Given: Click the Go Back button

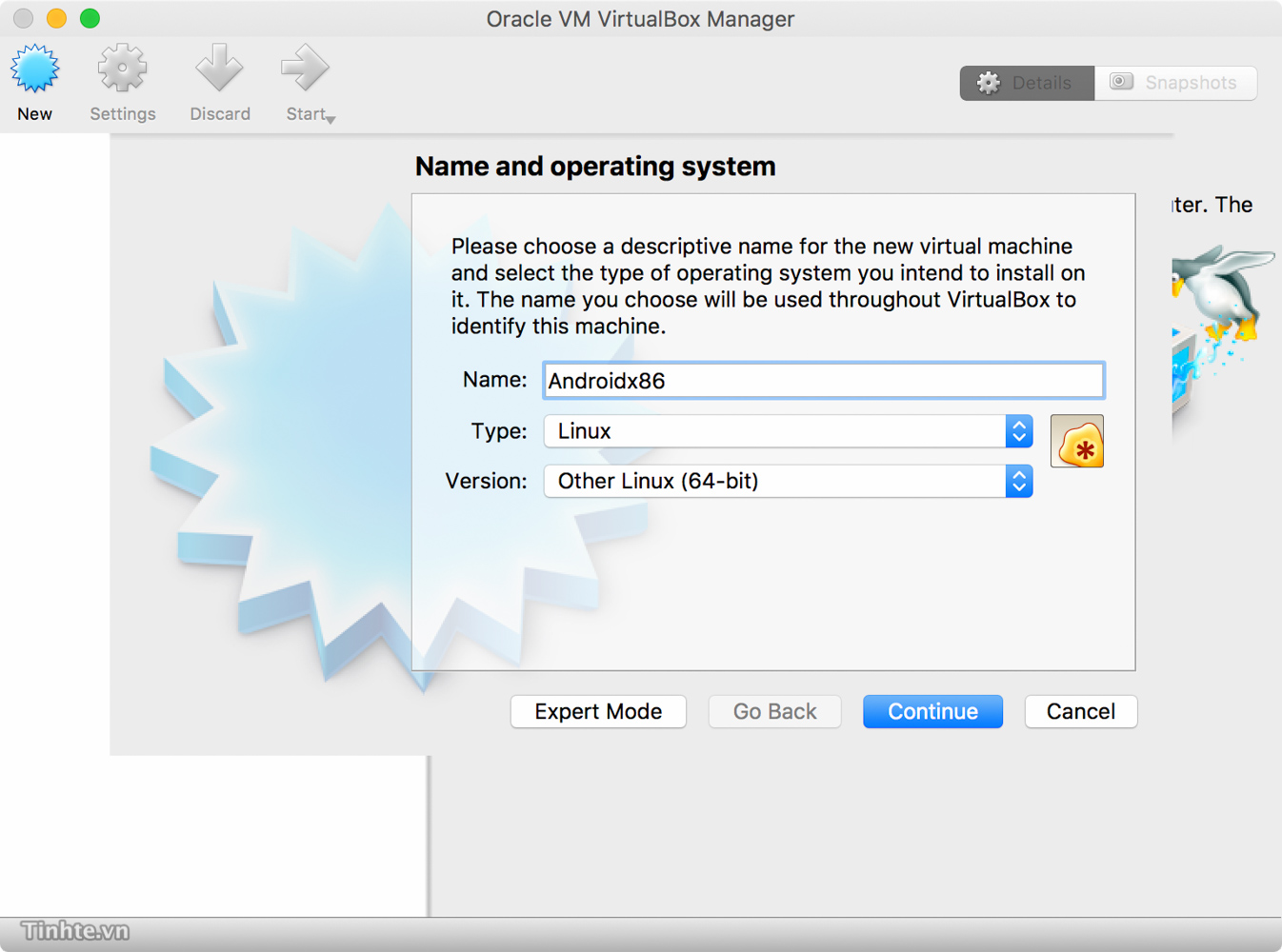Looking at the screenshot, I should tap(774, 711).
